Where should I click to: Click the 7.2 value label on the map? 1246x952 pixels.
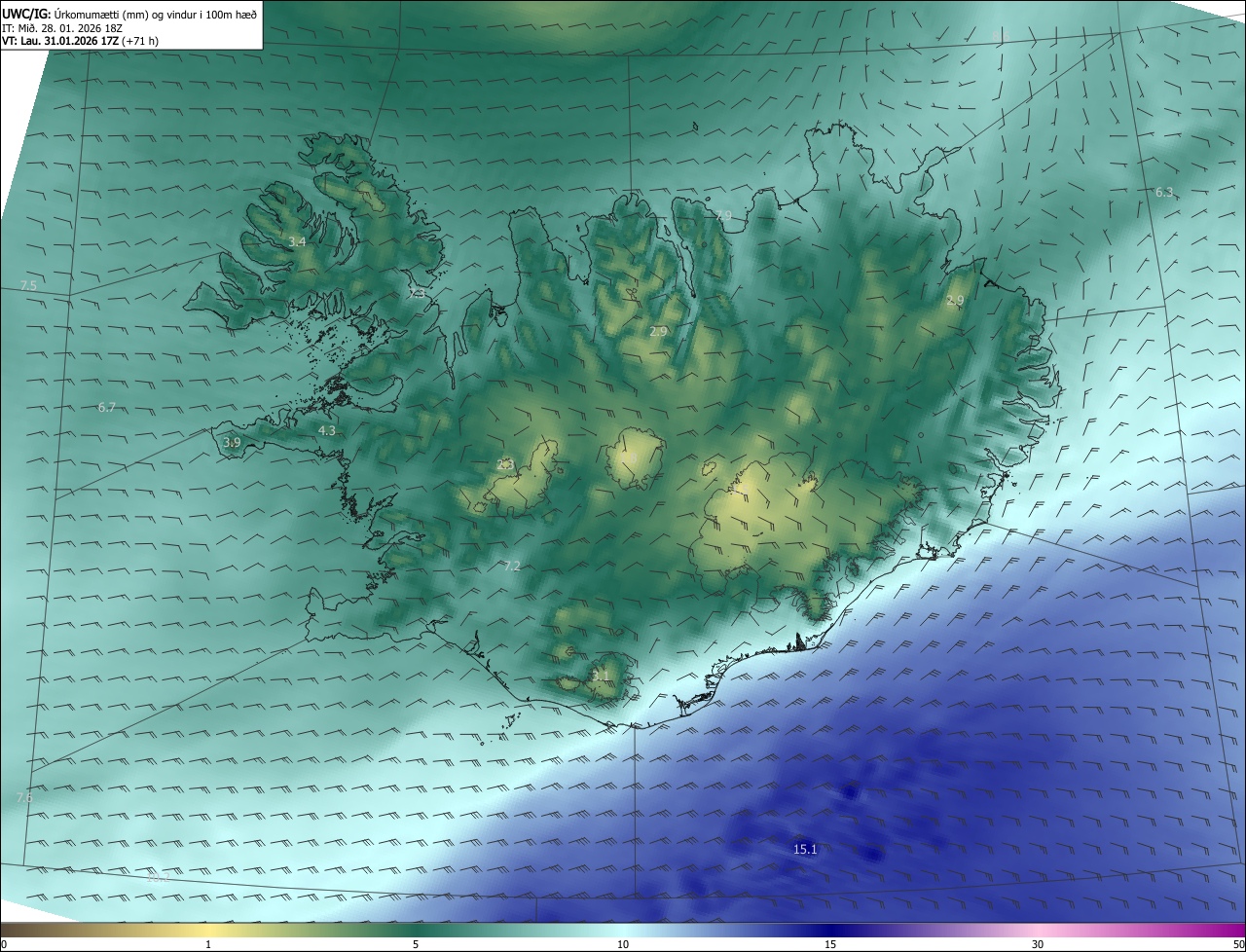pyautogui.click(x=512, y=566)
